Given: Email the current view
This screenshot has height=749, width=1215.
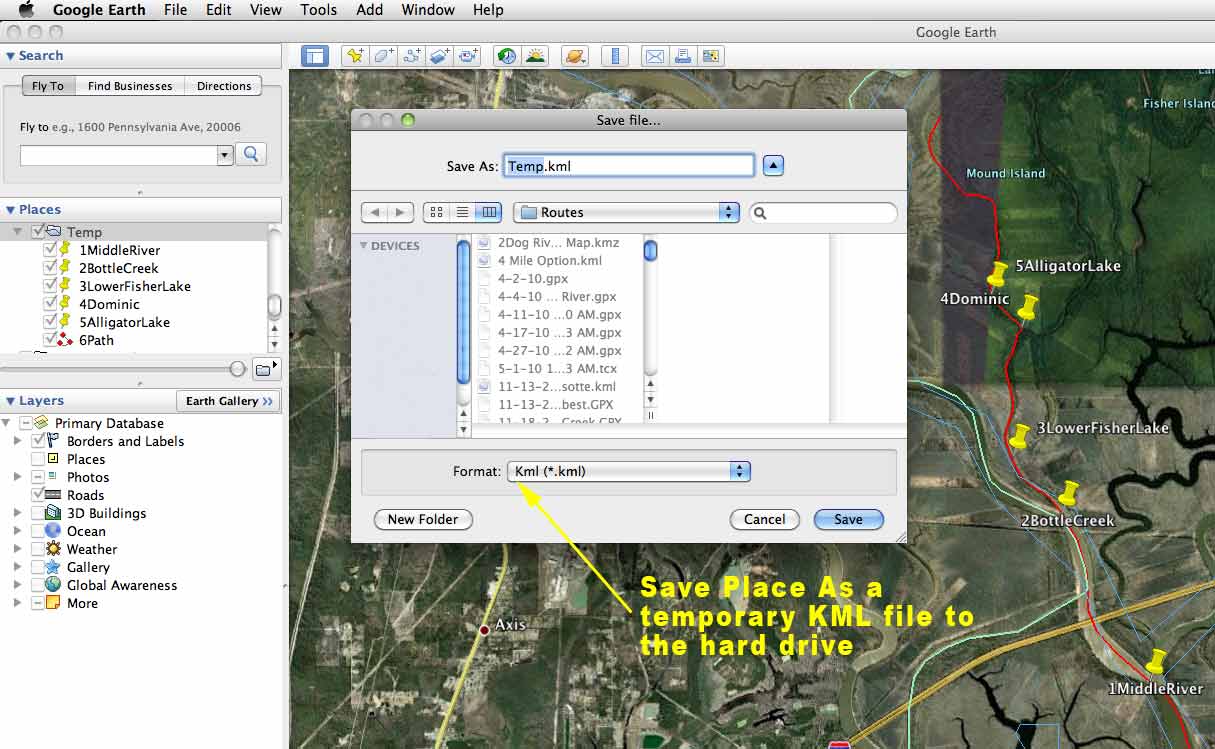Looking at the screenshot, I should point(655,56).
